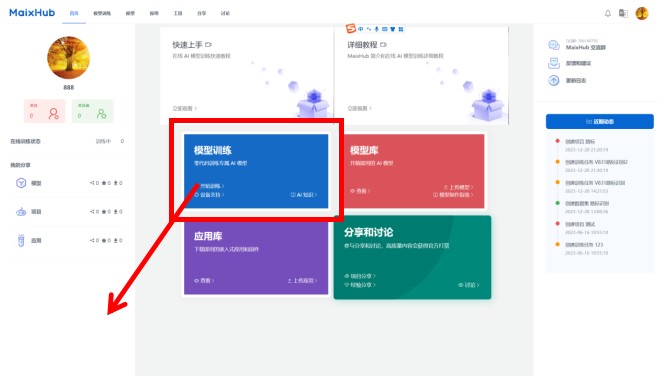Open user avatar menu in top bar
Screen dimensions: 658x376
click(x=642, y=13)
